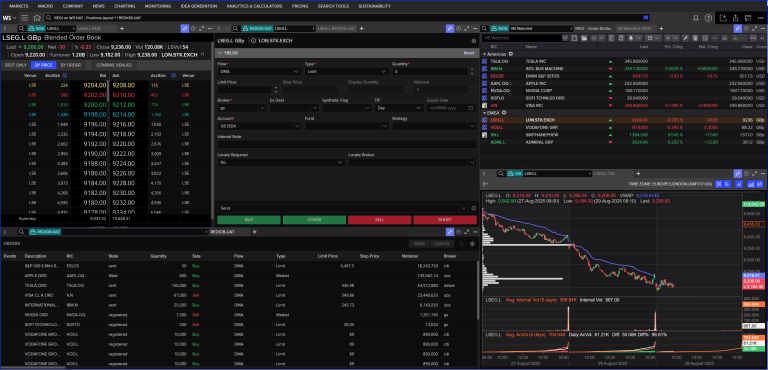This screenshot has width=768, height=370.
Task: Toggle Best Only order book view
Action: click(16, 65)
